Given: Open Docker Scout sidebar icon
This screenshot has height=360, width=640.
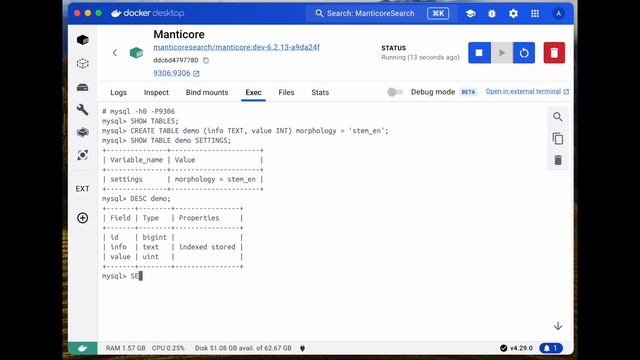Looking at the screenshot, I should (82, 155).
